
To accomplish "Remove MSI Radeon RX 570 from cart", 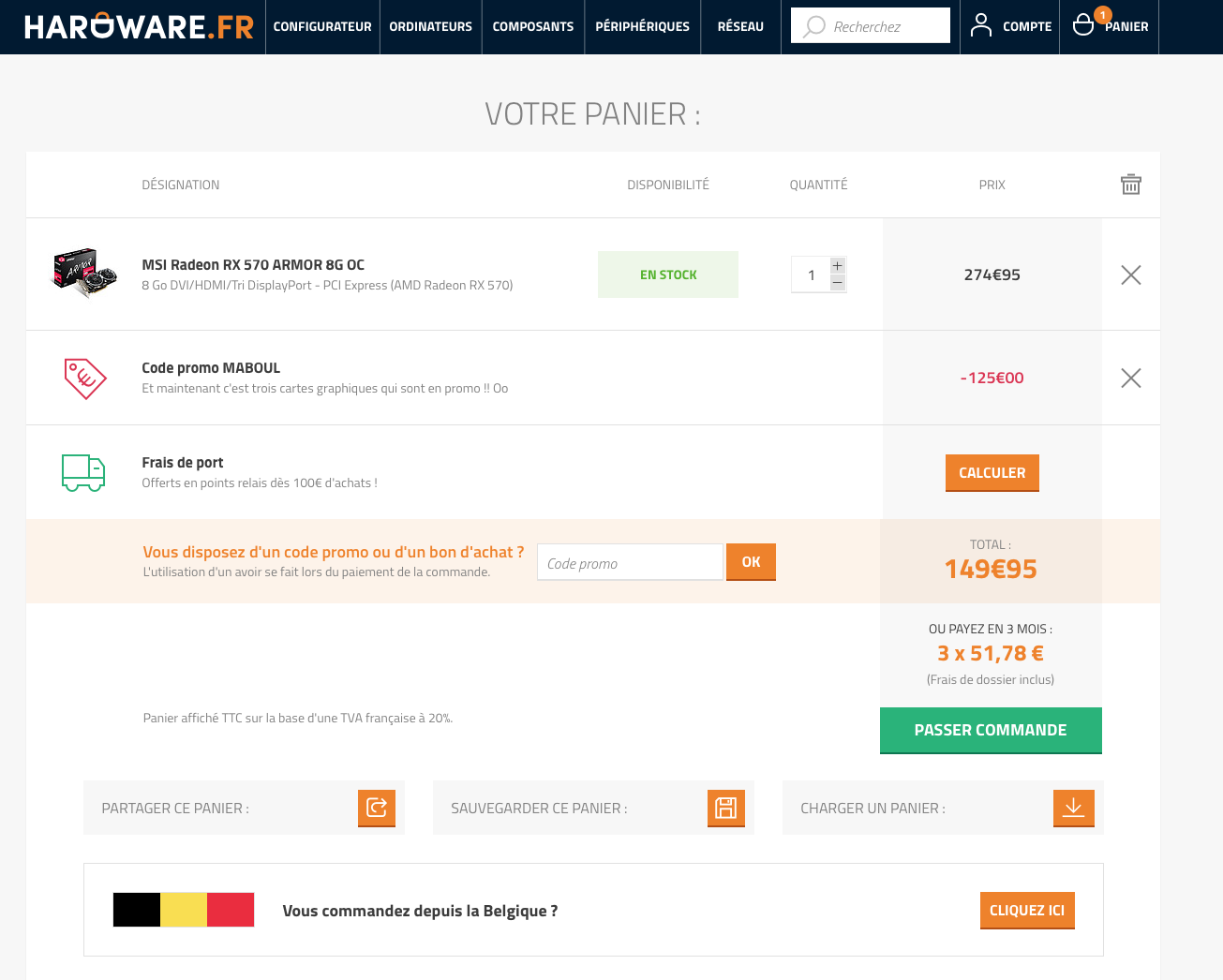I will tap(1131, 275).
